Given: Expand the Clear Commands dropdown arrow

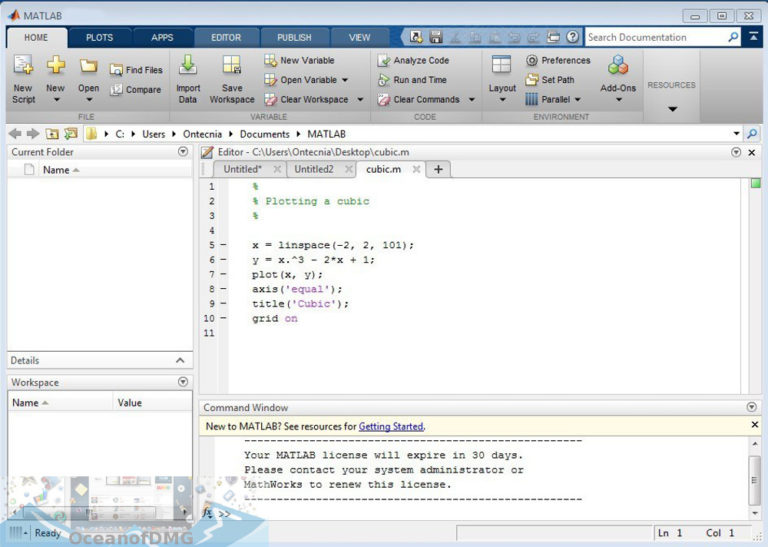Looking at the screenshot, I should point(472,99).
